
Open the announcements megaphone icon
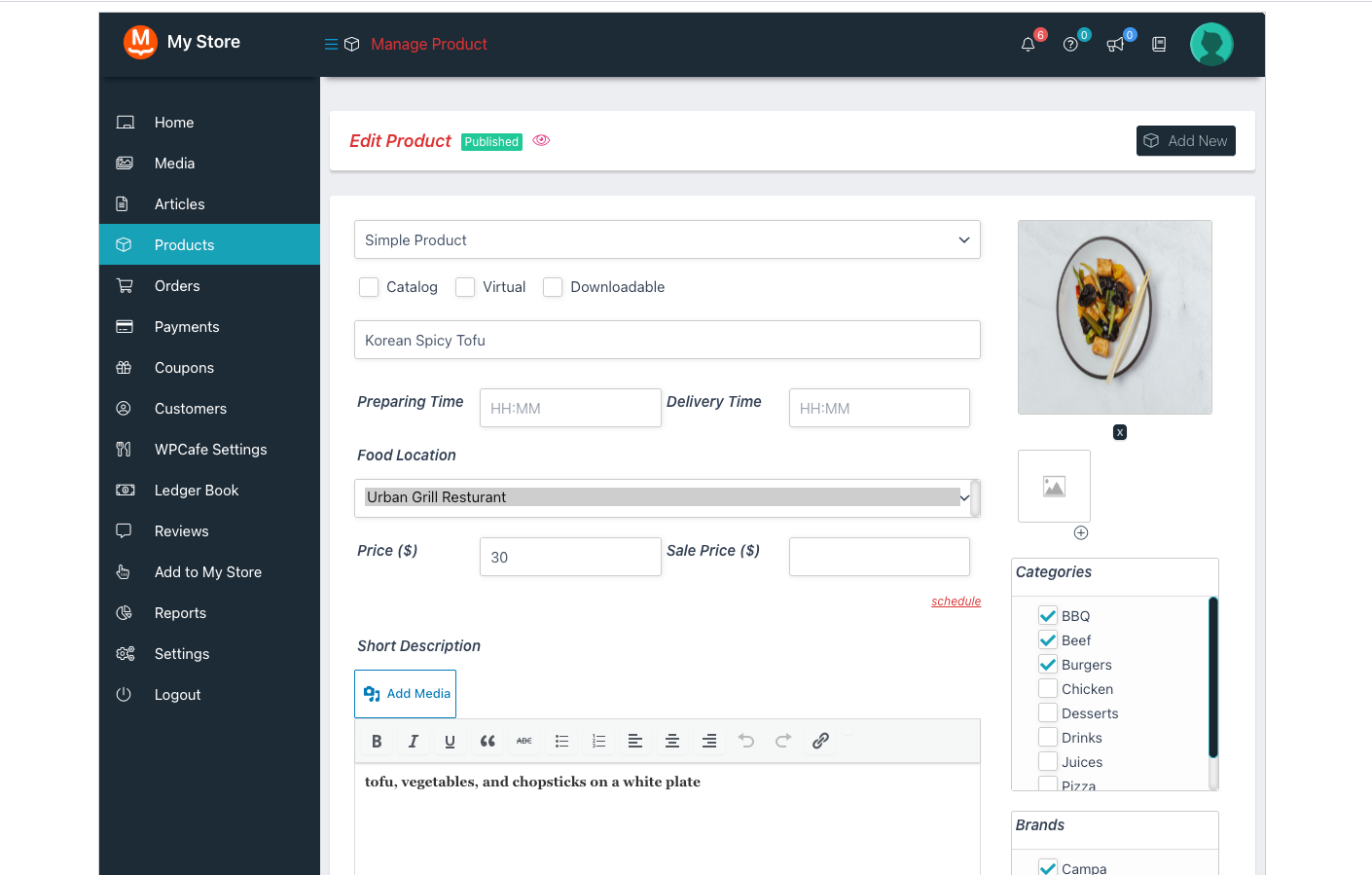coord(1115,45)
